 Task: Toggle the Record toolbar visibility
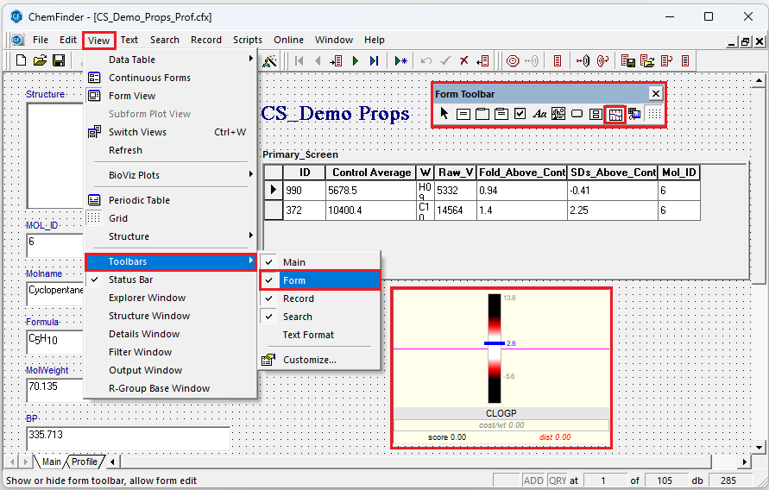click(x=297, y=299)
